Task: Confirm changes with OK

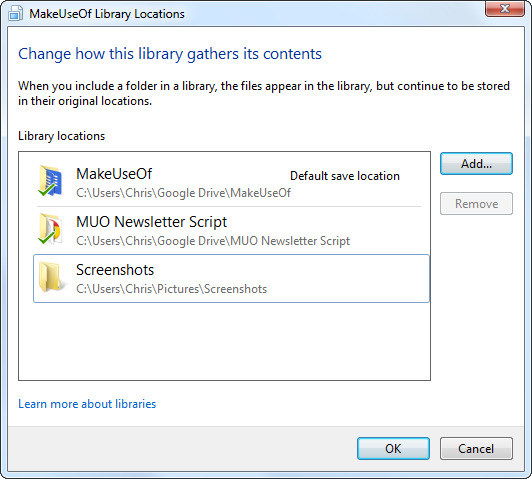Action: [393, 448]
